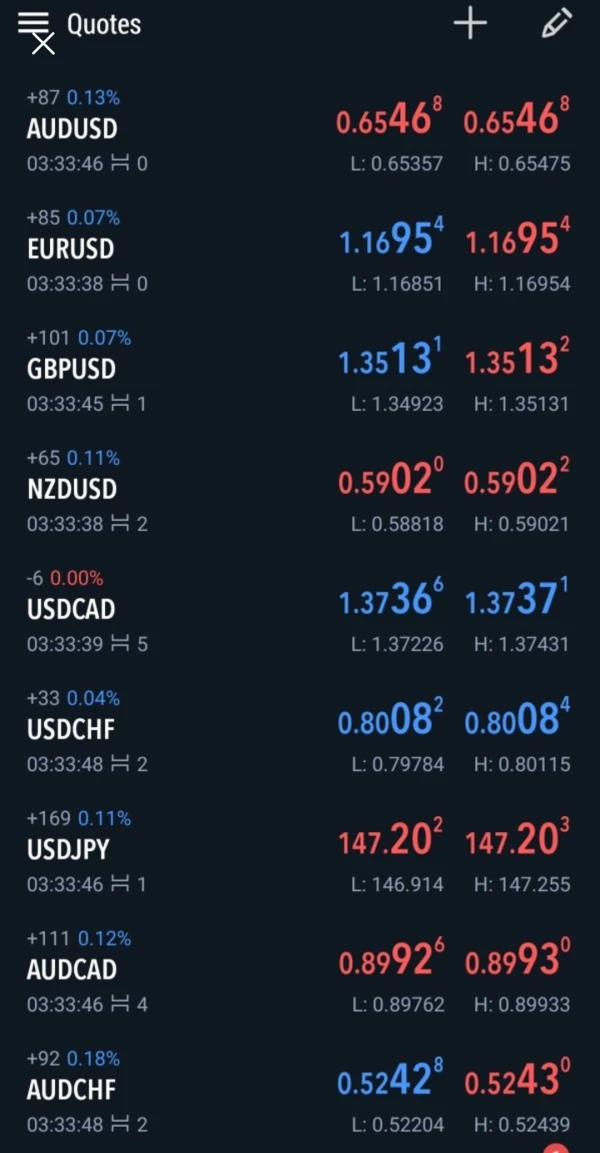Screen dimensions: 600x1153
Task: Tap the USDCHF daily low value
Action: pos(396,764)
